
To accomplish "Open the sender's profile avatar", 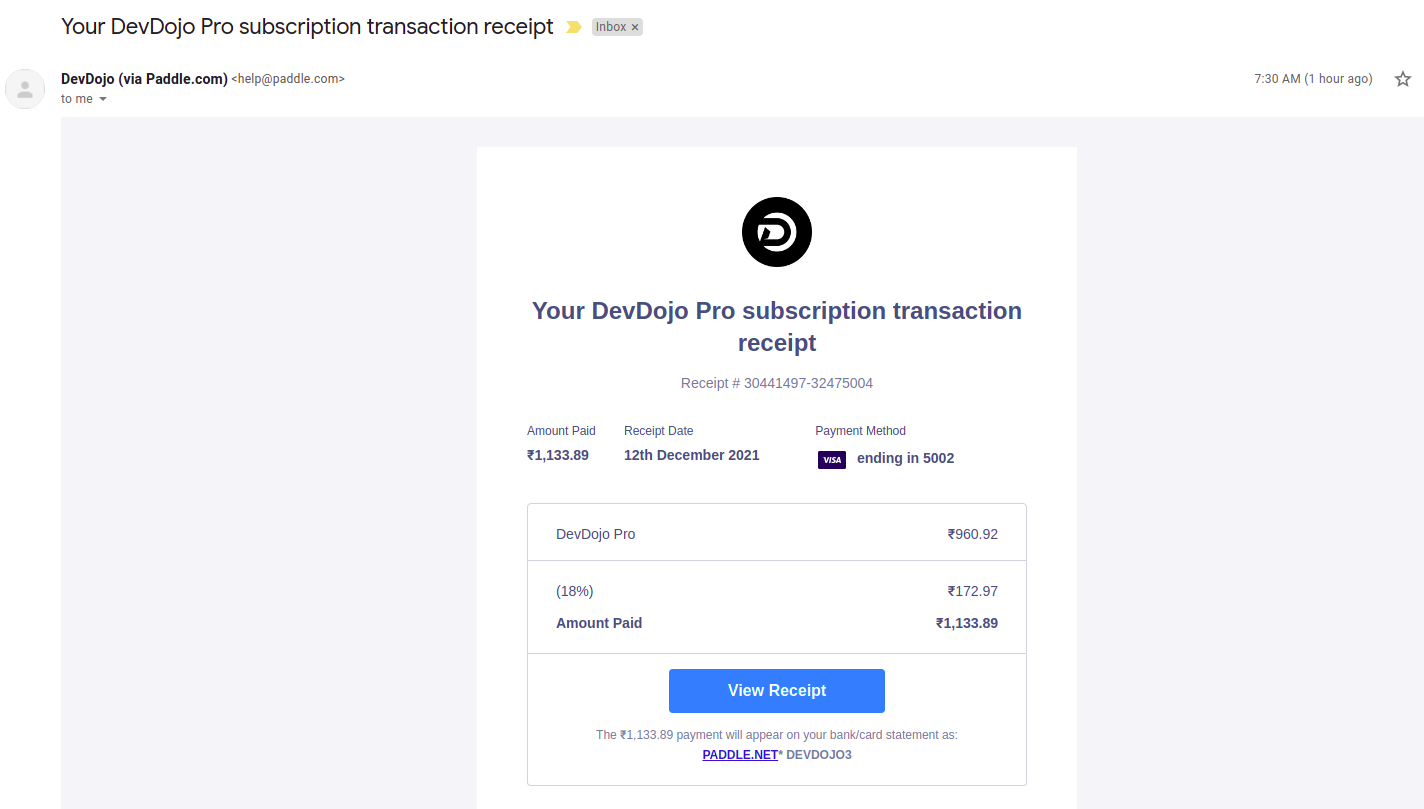I will 25,89.
